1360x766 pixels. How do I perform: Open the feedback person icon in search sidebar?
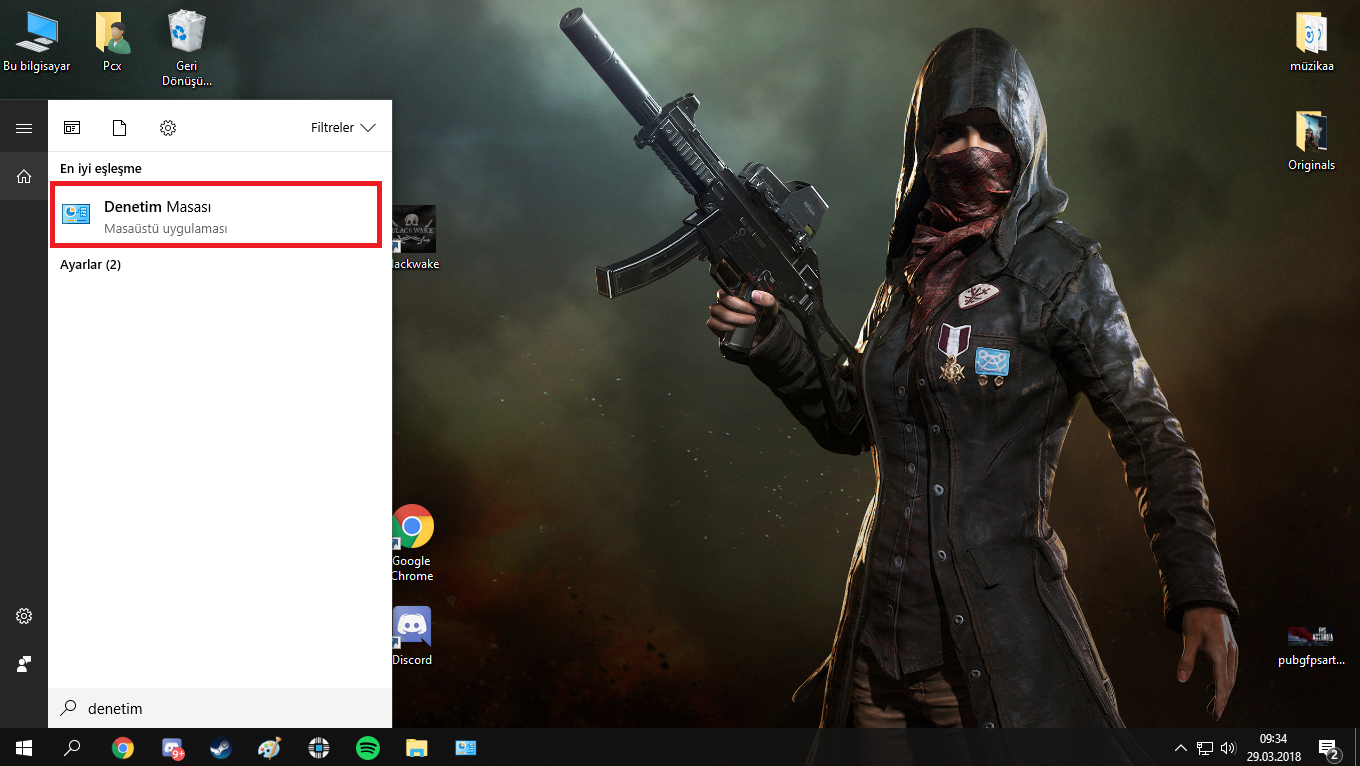24,664
